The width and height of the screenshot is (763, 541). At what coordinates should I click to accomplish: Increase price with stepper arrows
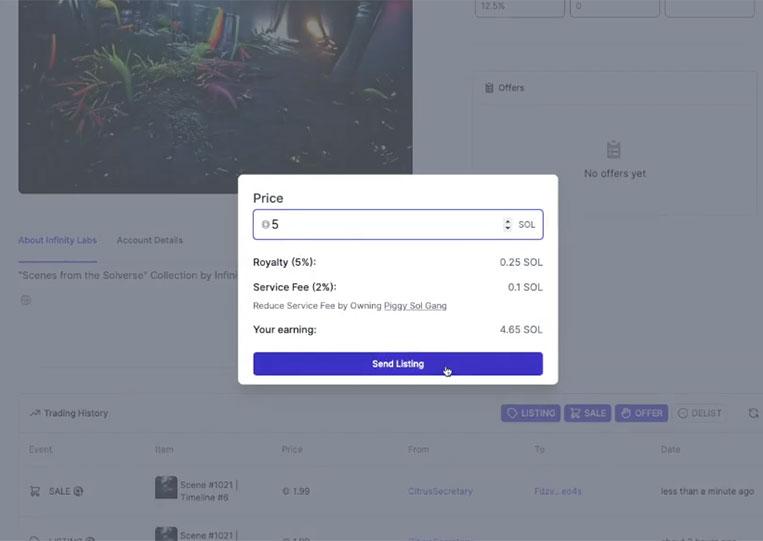508,221
